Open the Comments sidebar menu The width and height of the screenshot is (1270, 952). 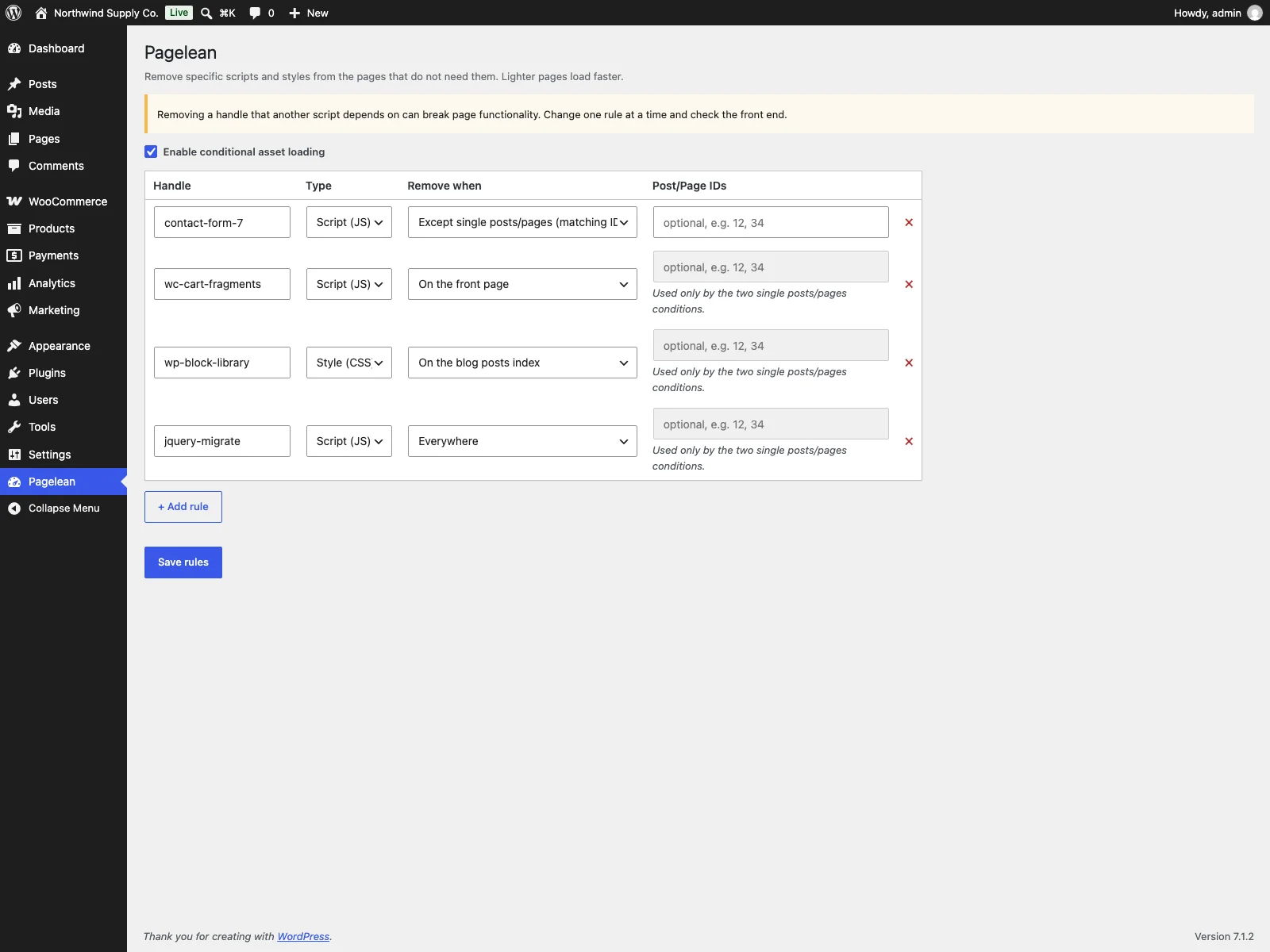point(63,166)
